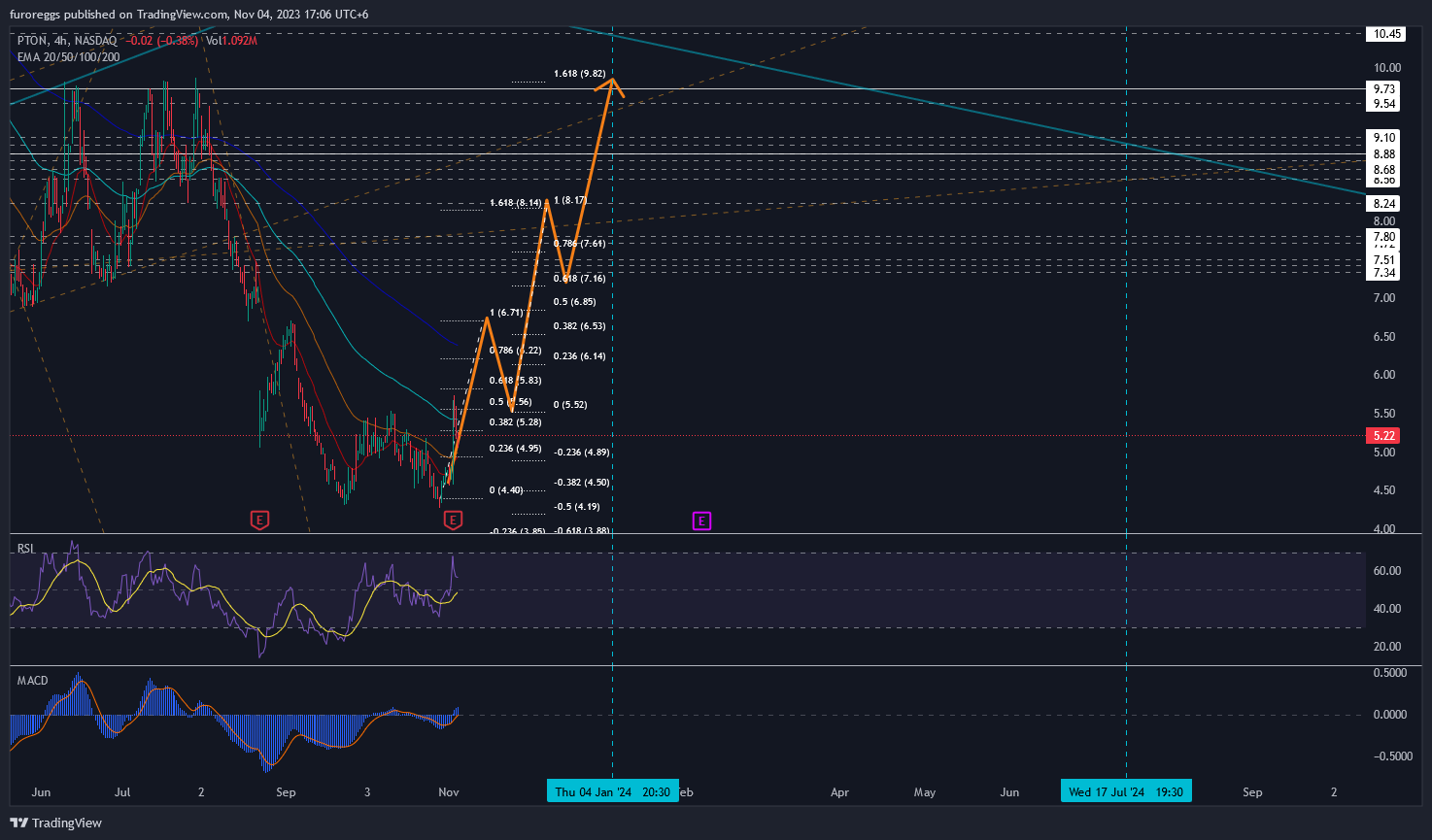Click the 6.50 price axis tick
Viewport: 1432px width, 840px height.
(1383, 337)
